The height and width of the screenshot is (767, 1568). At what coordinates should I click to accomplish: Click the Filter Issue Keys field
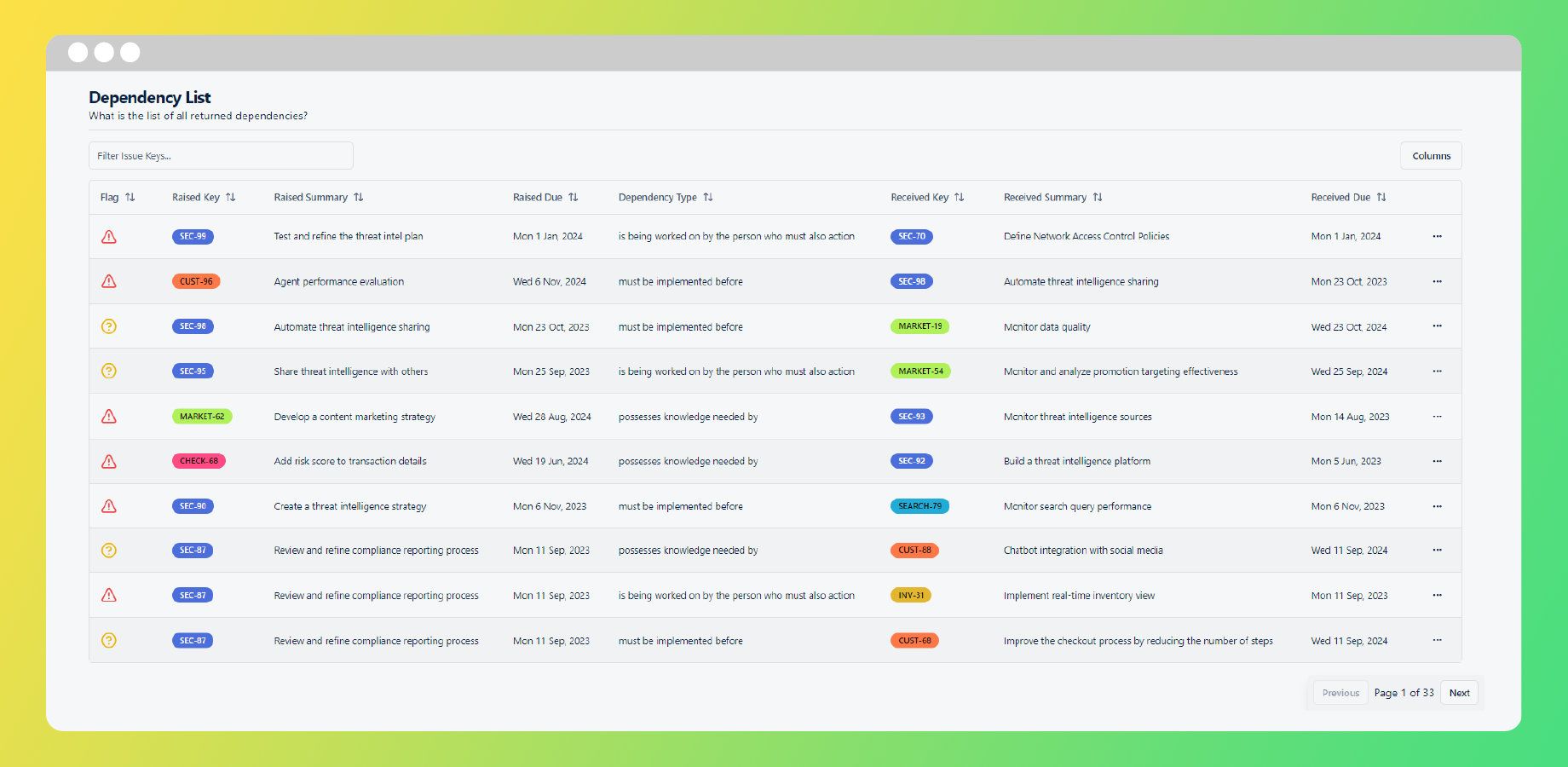tap(221, 156)
